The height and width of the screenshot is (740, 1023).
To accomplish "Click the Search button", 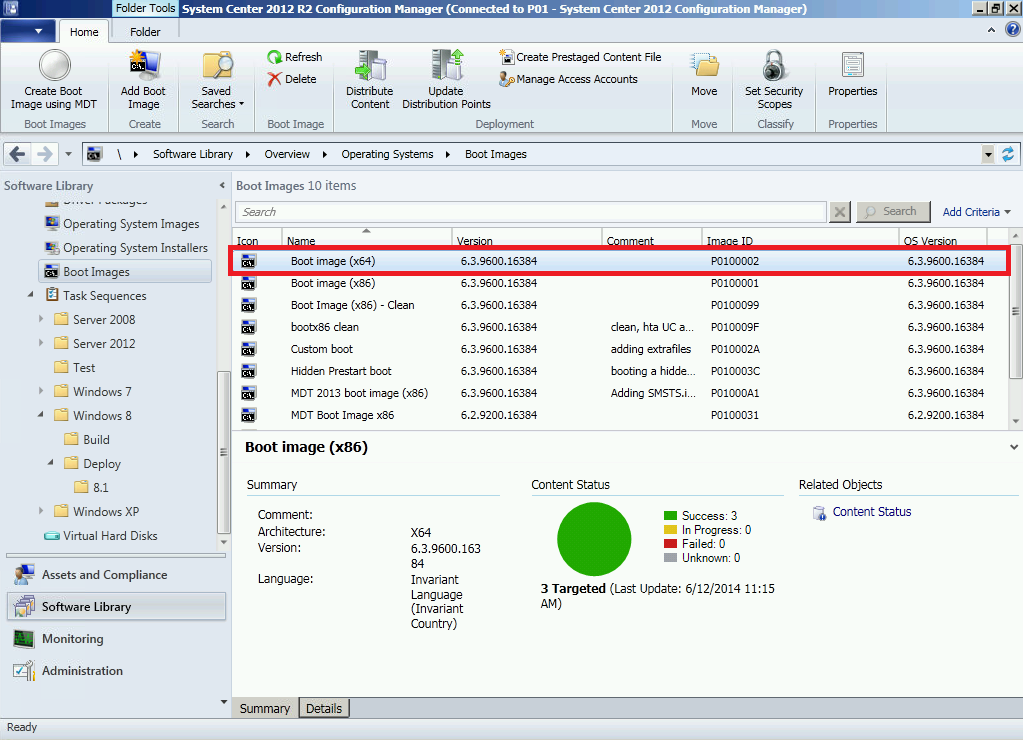I will coord(893,211).
